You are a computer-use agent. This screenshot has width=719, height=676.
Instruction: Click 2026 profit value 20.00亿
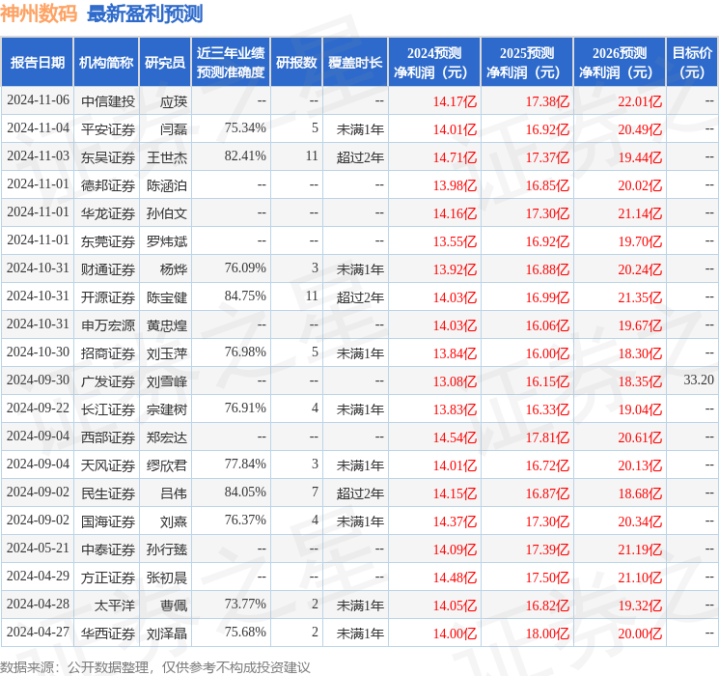(640, 633)
